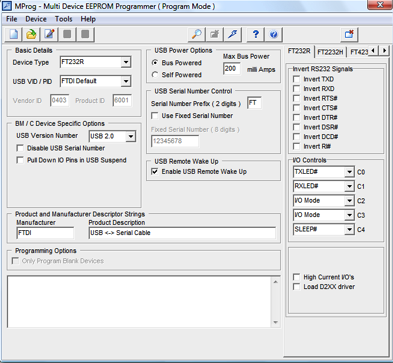Check the Invert TXD box
This screenshot has height=363, width=393.
tap(296, 79)
